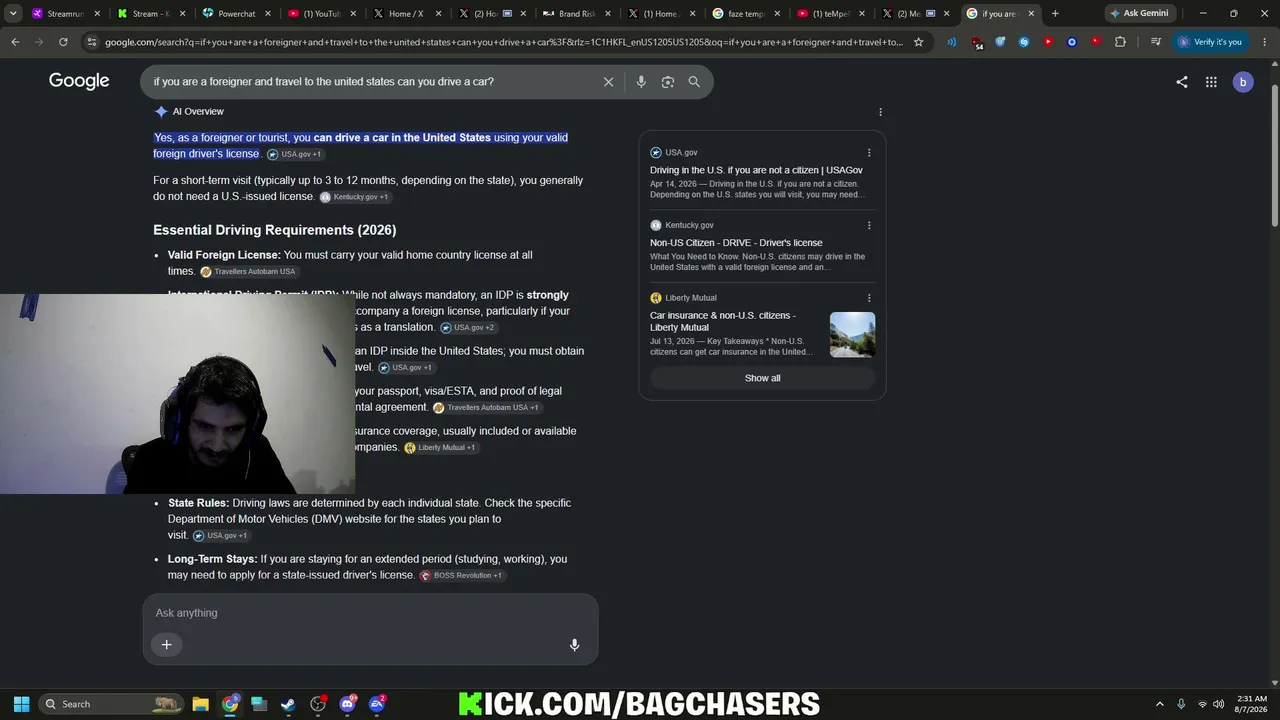Switch to the Home / X tab

coord(405,14)
